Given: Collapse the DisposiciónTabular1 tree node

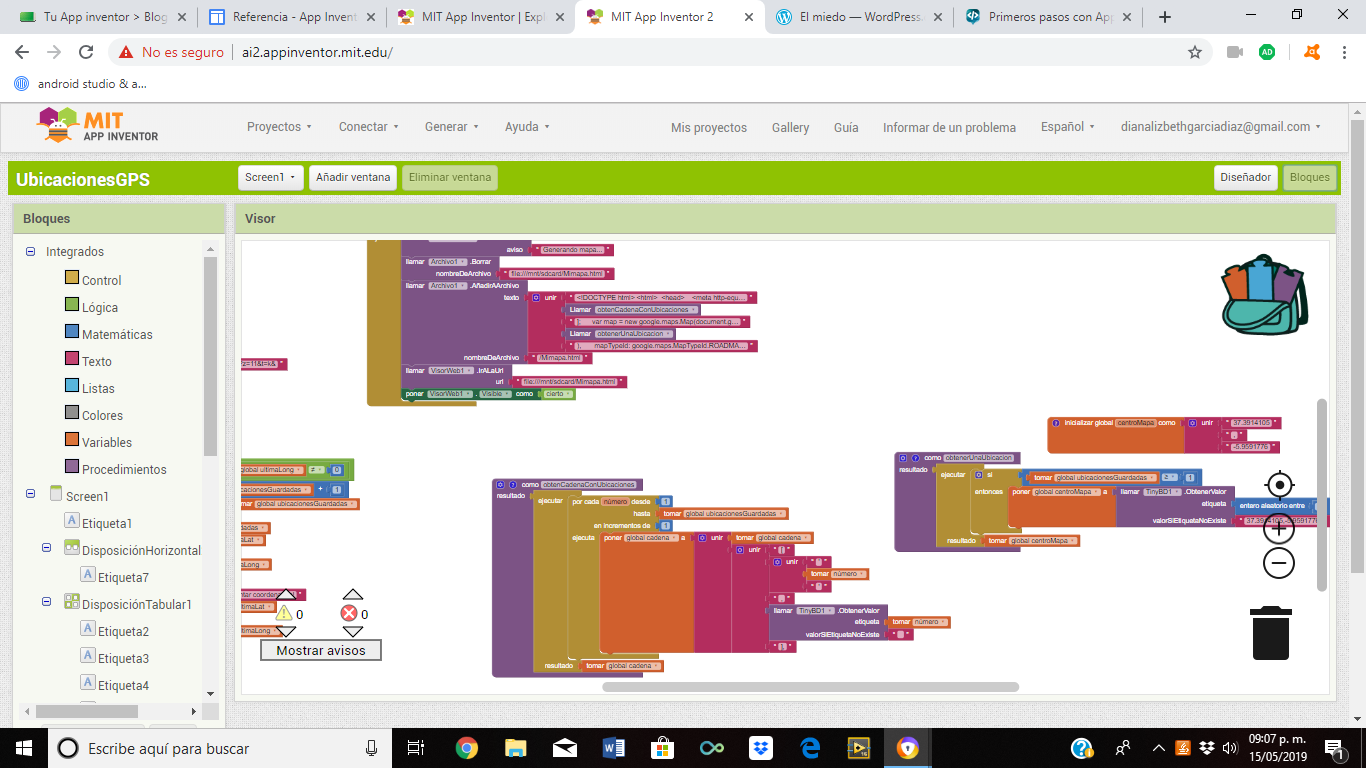Looking at the screenshot, I should 47,603.
